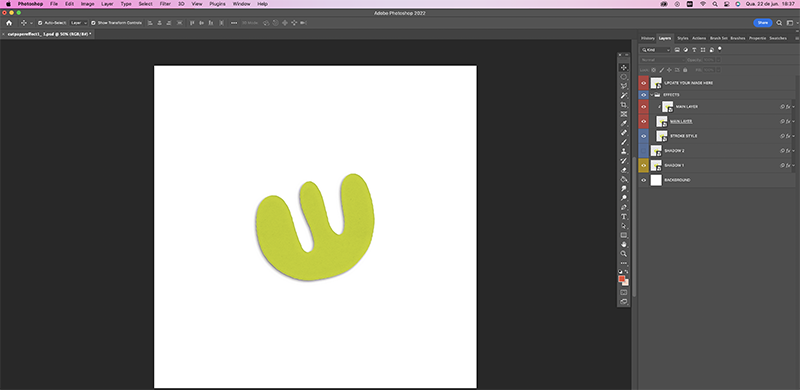Click the default colors mini icon
800x390 pixels.
click(620, 272)
